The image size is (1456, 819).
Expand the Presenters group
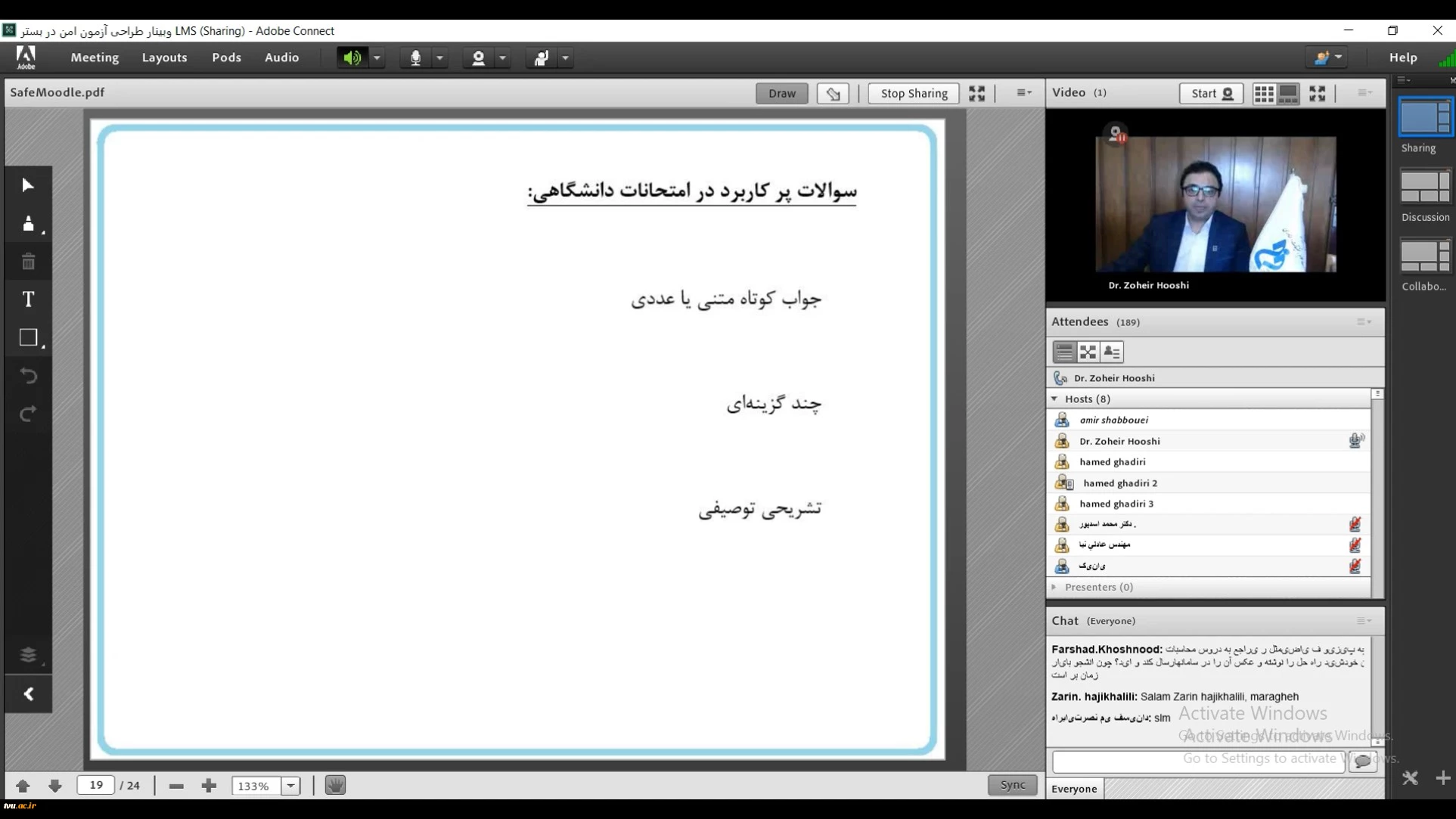click(x=1054, y=587)
